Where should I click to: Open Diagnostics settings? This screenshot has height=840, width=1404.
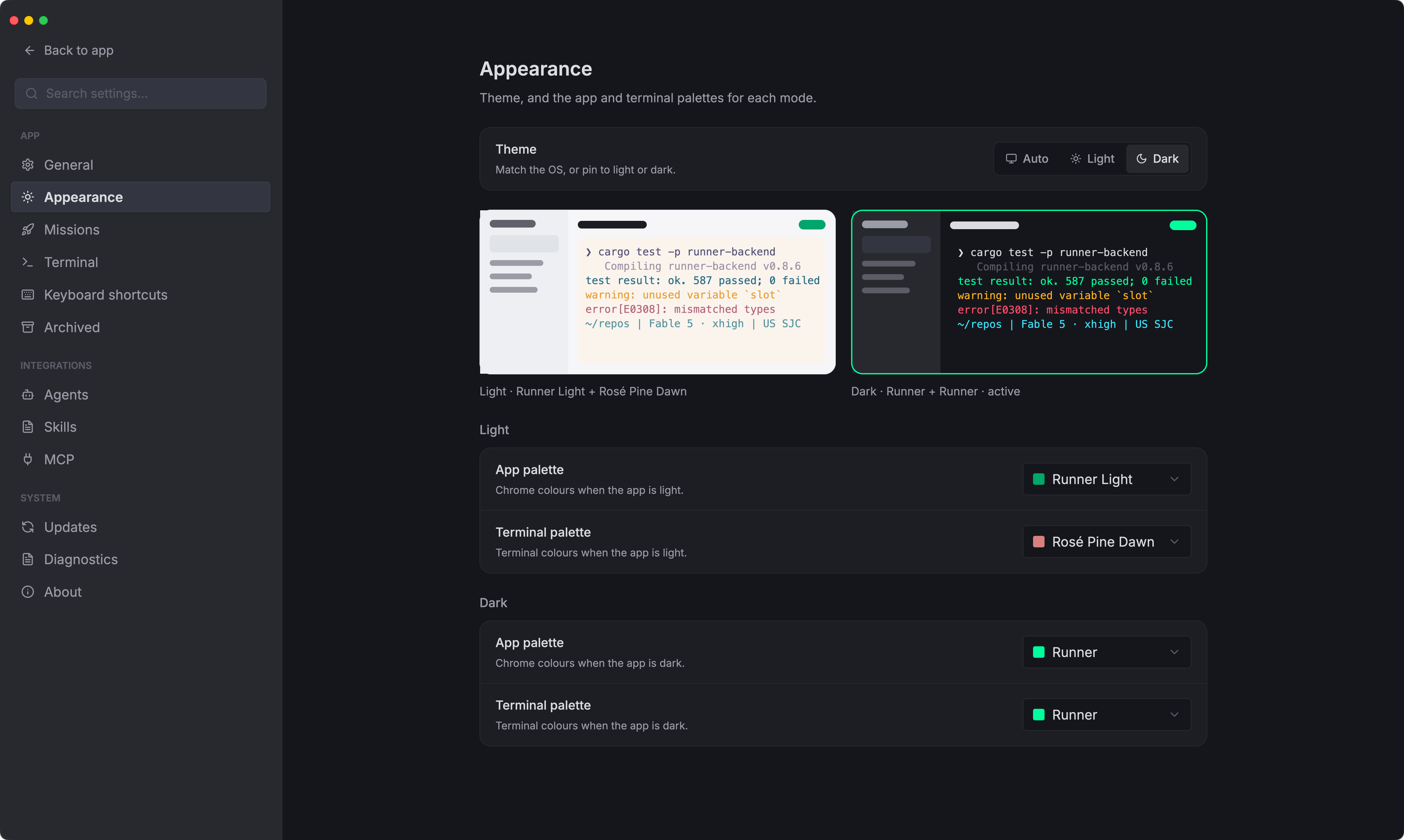tap(140, 559)
